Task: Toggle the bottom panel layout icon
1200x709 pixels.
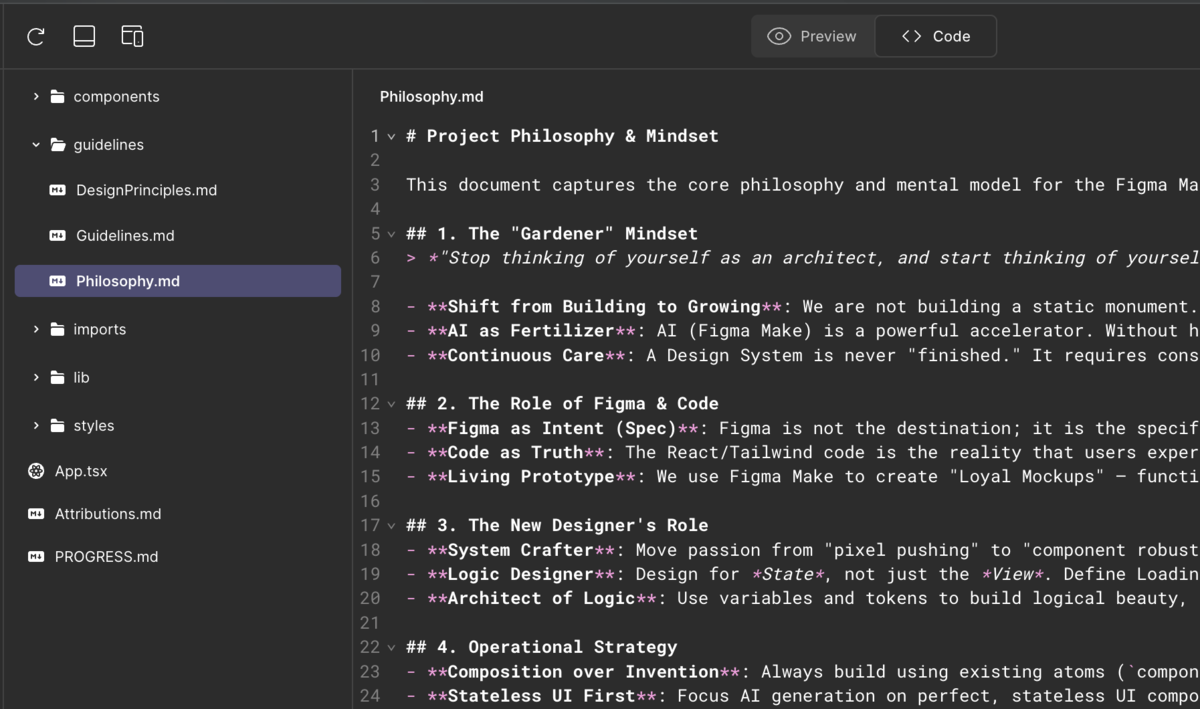Action: pyautogui.click(x=84, y=37)
